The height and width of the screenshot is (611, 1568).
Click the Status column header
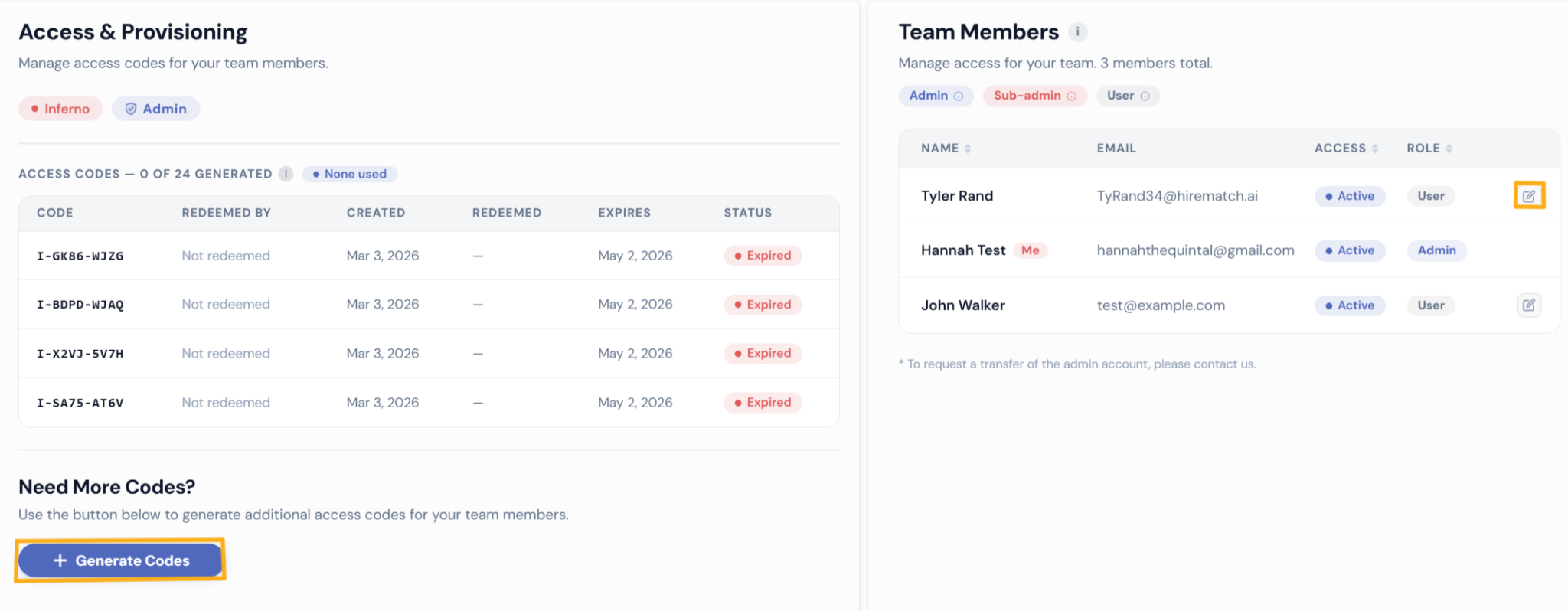coord(748,213)
